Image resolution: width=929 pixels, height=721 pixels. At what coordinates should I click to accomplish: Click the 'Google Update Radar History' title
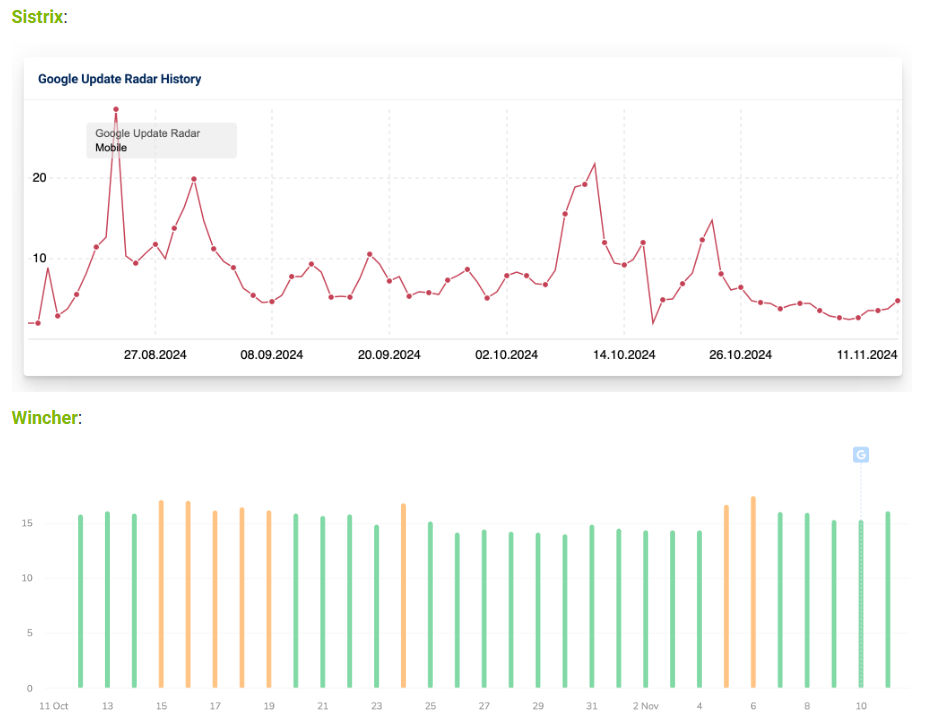120,79
